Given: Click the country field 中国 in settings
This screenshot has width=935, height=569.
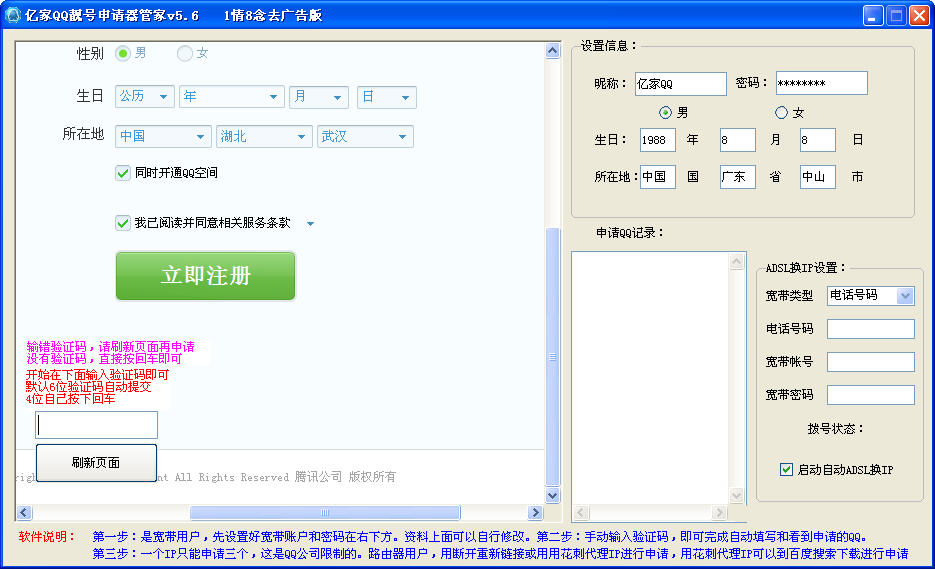Looking at the screenshot, I should 658,177.
